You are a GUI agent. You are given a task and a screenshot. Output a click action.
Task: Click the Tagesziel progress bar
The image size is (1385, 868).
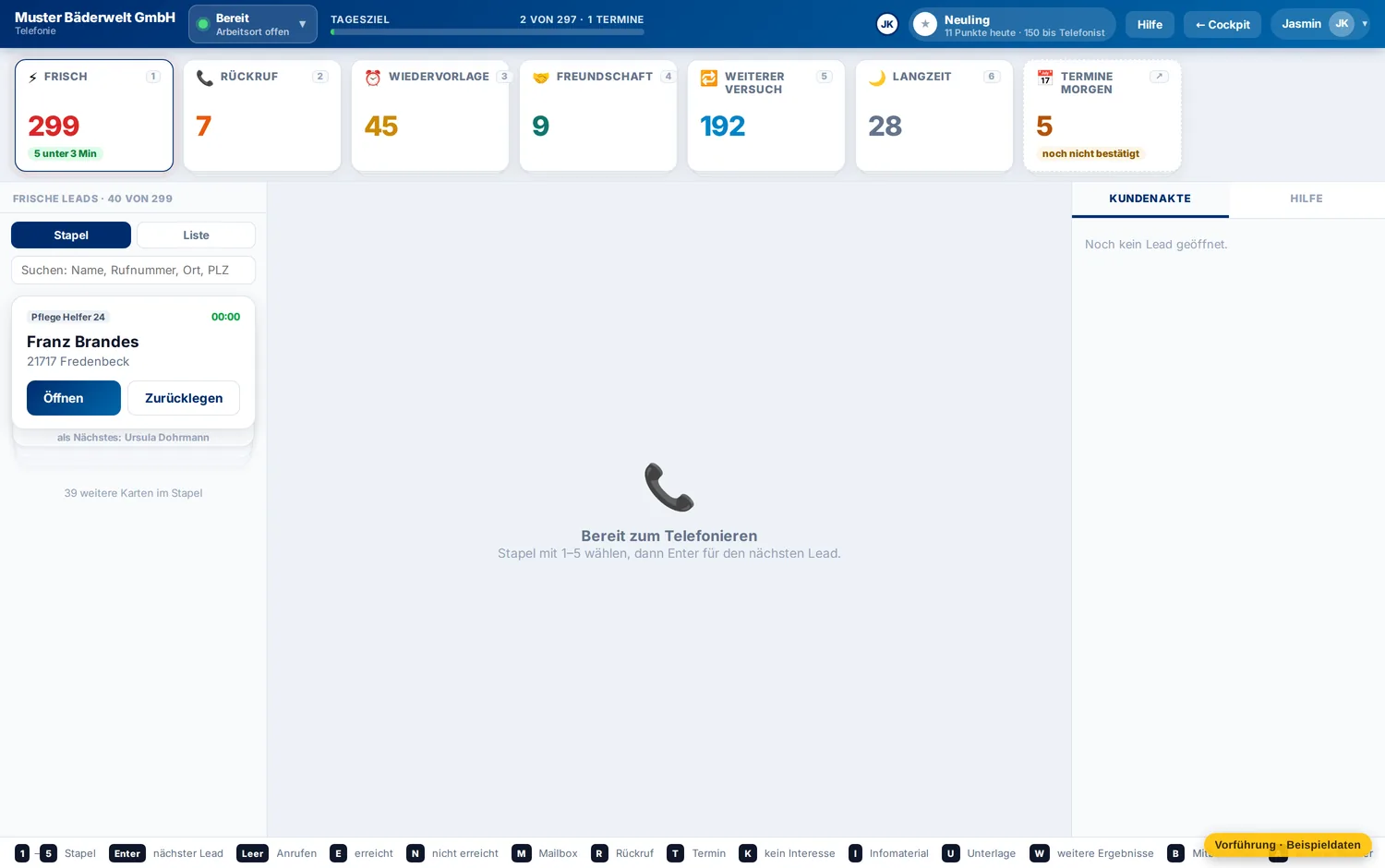pyautogui.click(x=488, y=32)
